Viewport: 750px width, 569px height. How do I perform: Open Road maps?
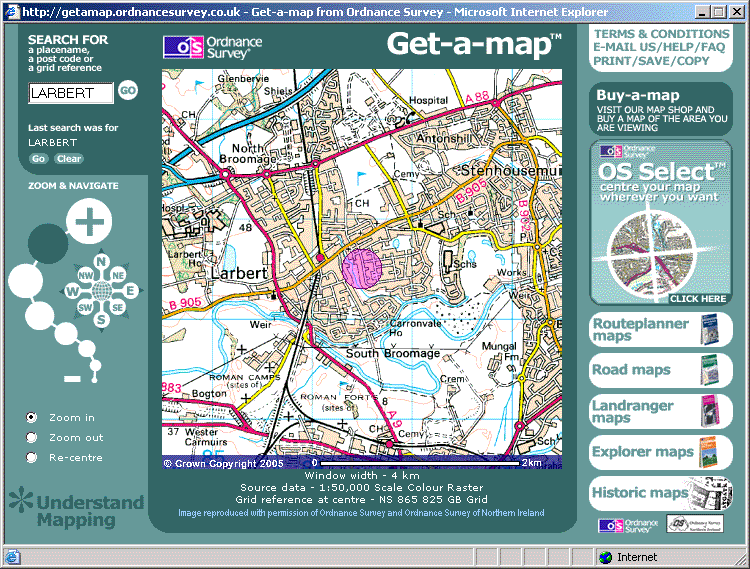661,370
